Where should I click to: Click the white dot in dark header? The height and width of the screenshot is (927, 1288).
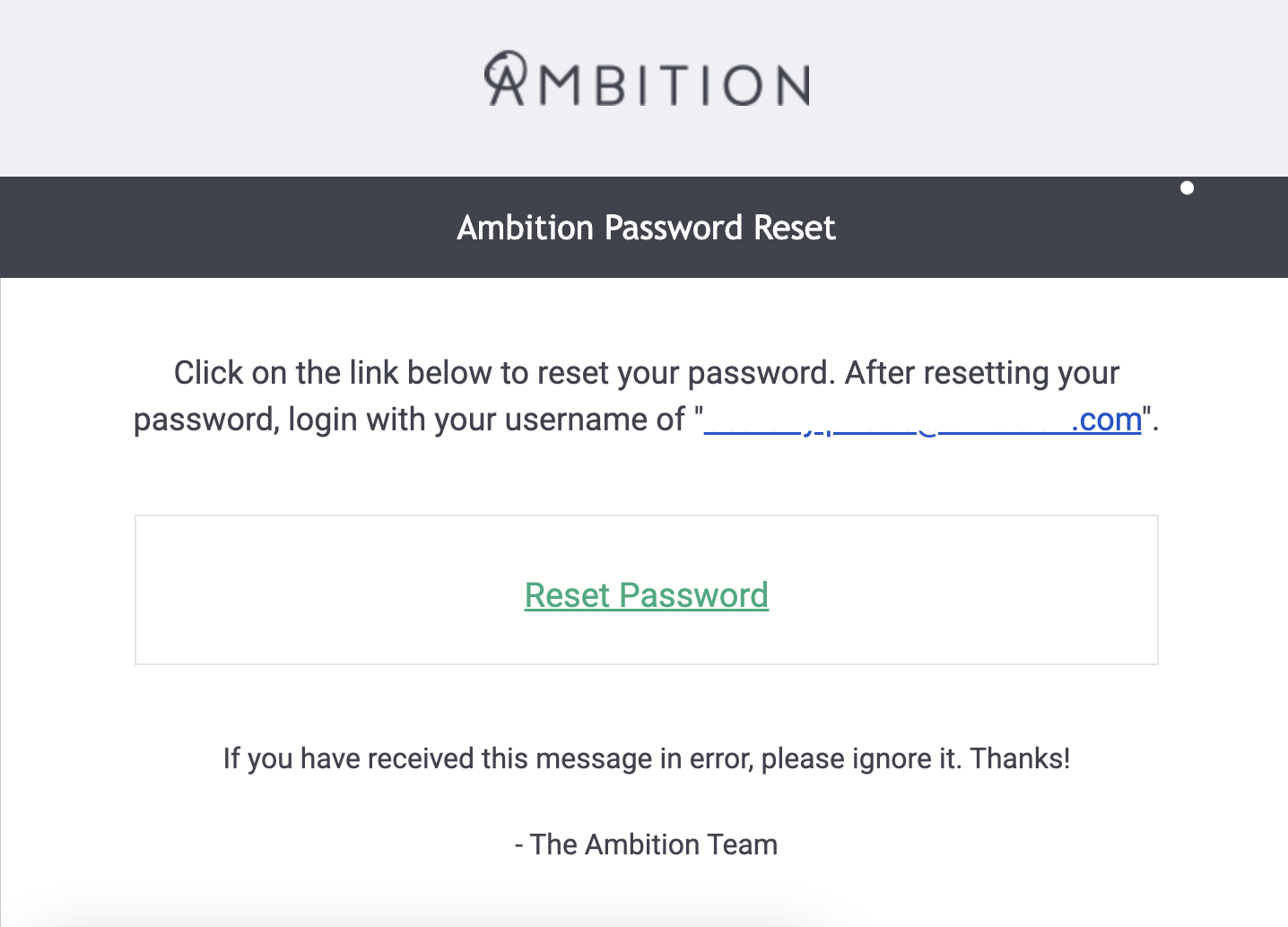1187,187
